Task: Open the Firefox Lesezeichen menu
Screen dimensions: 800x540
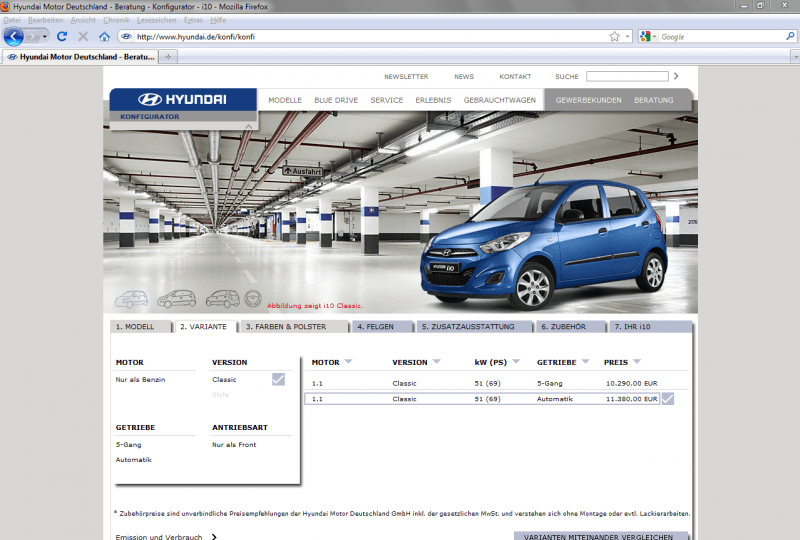Action: tap(156, 20)
